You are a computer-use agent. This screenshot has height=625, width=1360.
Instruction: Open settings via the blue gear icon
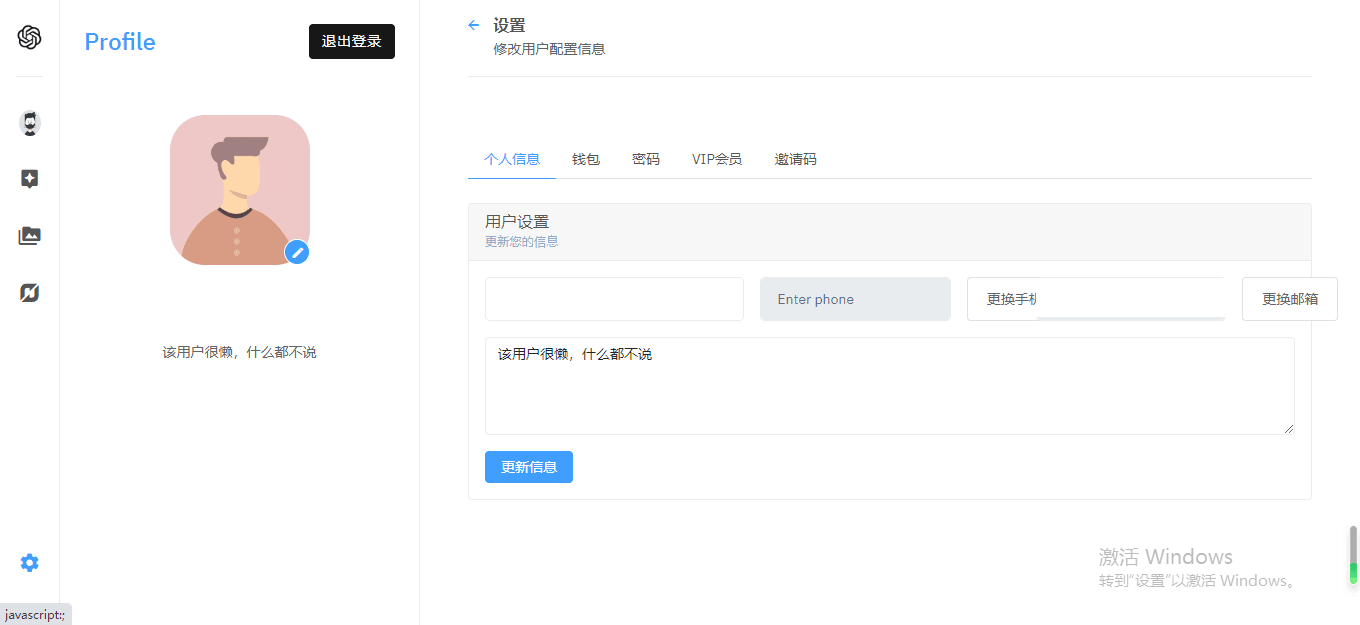tap(30, 563)
